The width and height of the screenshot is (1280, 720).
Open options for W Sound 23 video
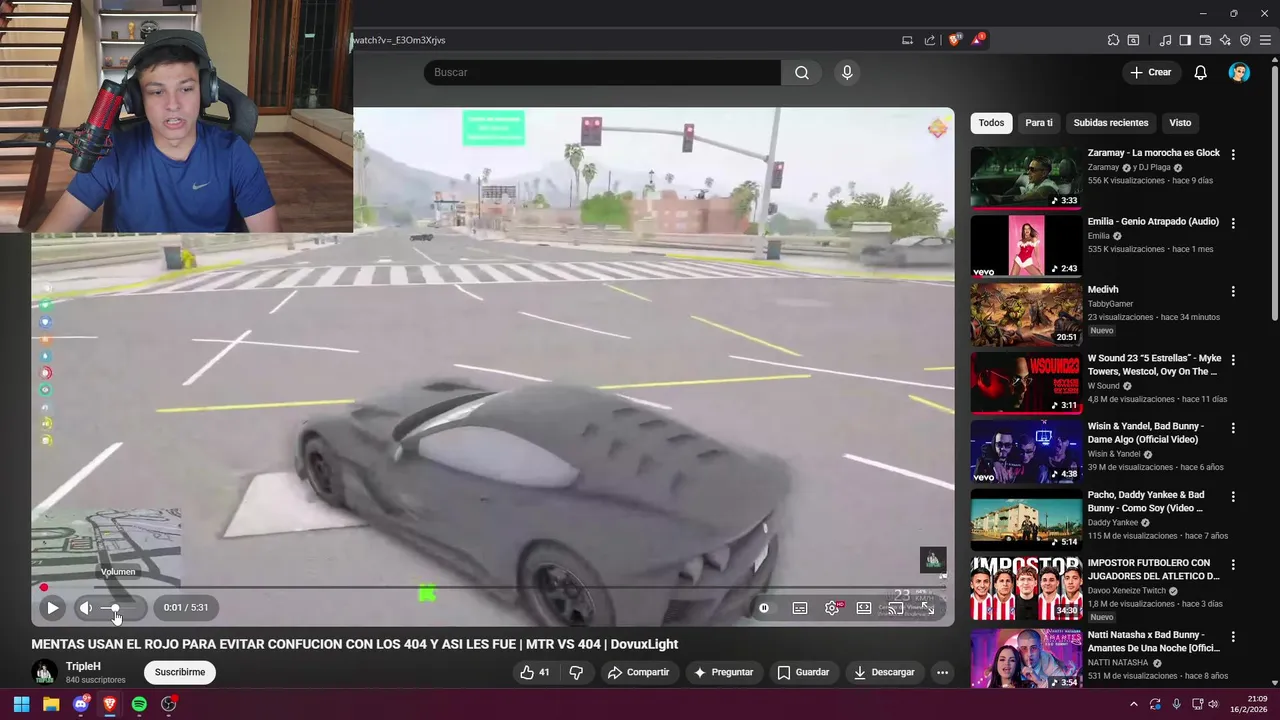click(1233, 360)
